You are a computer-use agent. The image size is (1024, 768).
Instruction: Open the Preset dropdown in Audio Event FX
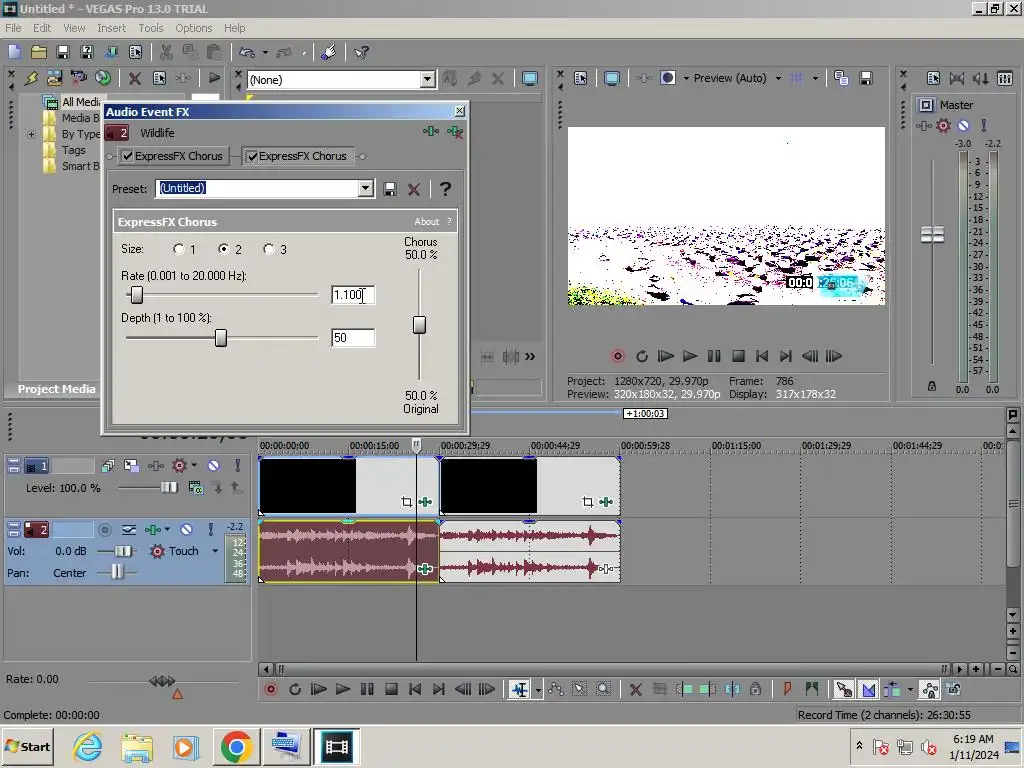point(366,189)
